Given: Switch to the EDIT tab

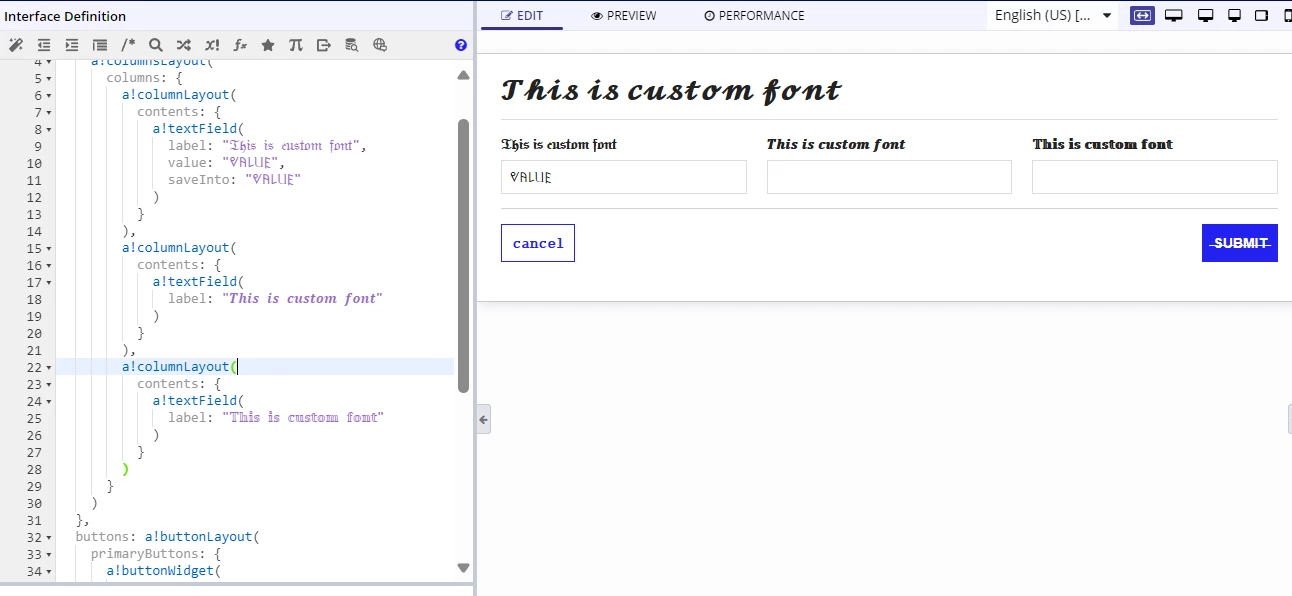Looking at the screenshot, I should point(522,15).
